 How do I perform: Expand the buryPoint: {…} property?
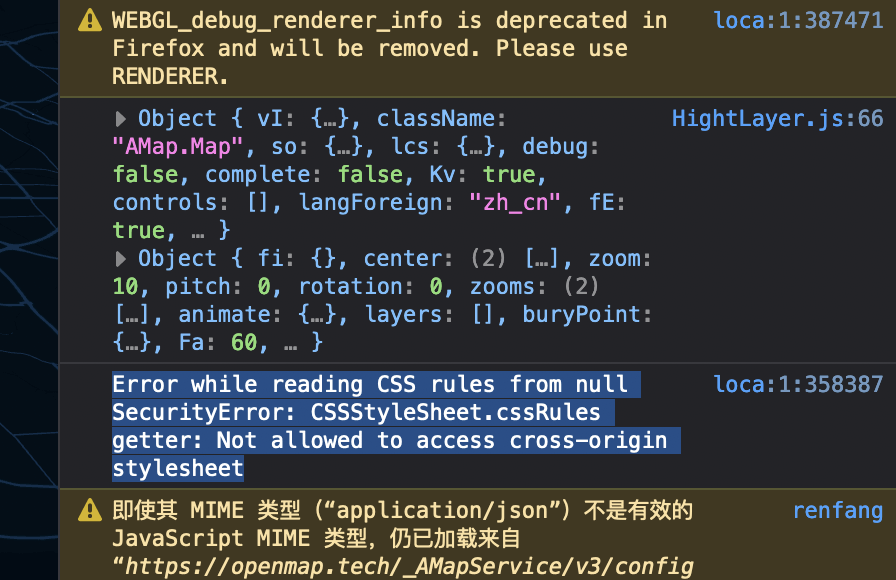(x=133, y=343)
